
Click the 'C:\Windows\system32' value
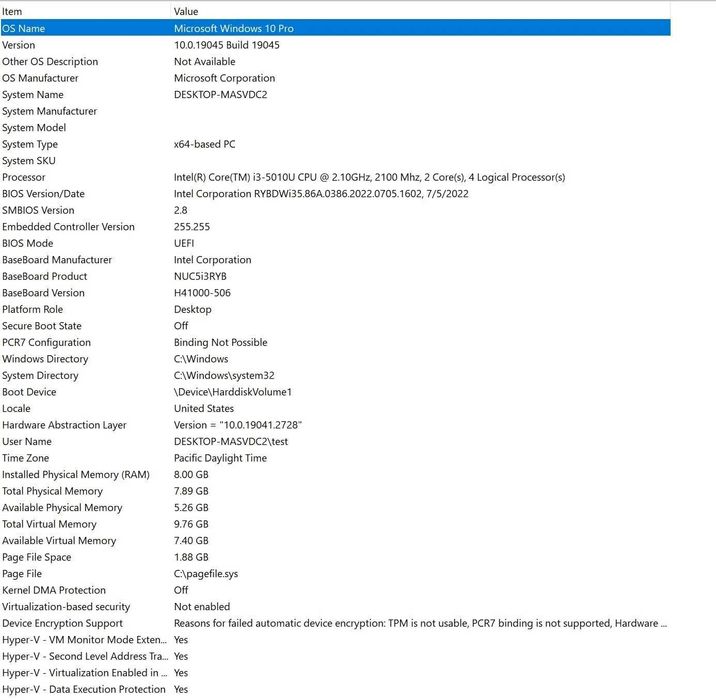(x=224, y=375)
